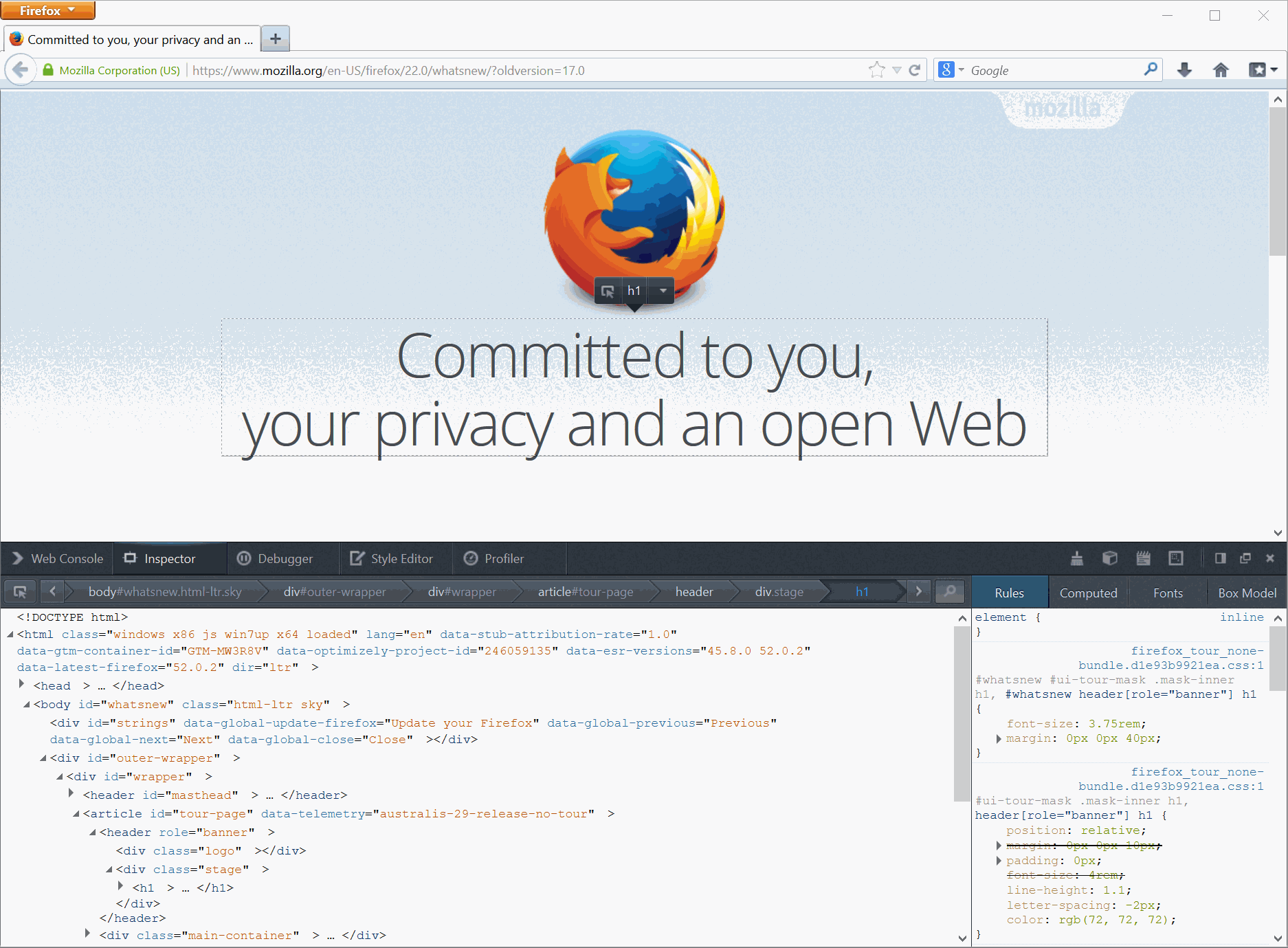Select the 'Committed to you, your privacy' browser tab
The height and width of the screenshot is (948, 1288).
pyautogui.click(x=133, y=39)
